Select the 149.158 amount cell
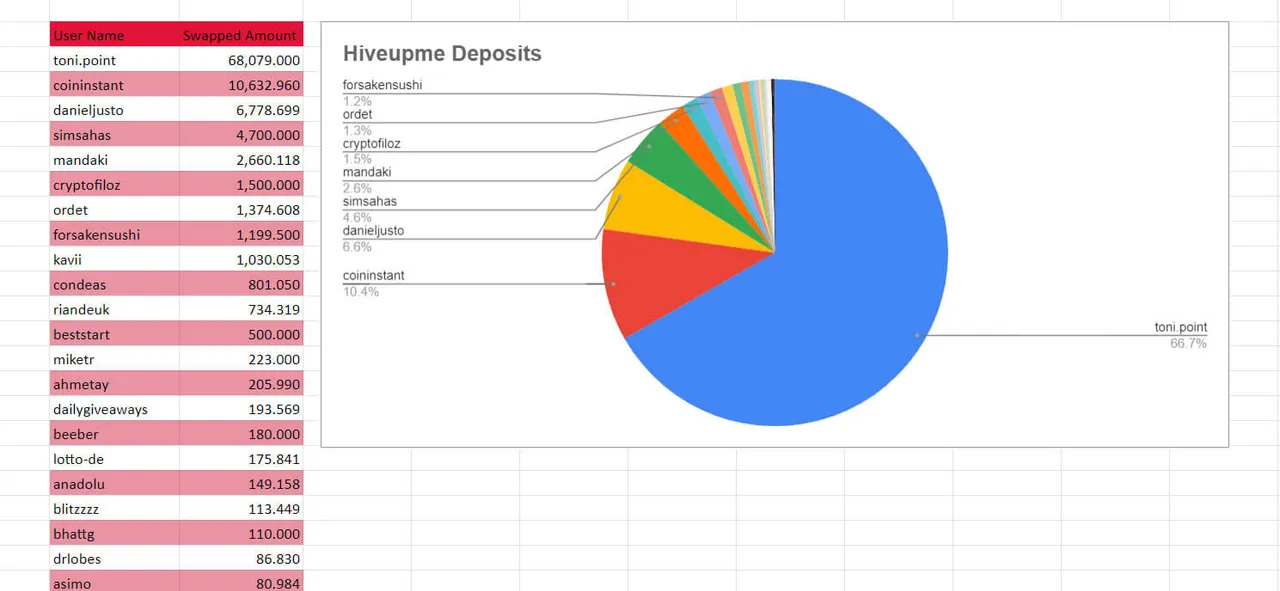The height and width of the screenshot is (591, 1280). 241,484
